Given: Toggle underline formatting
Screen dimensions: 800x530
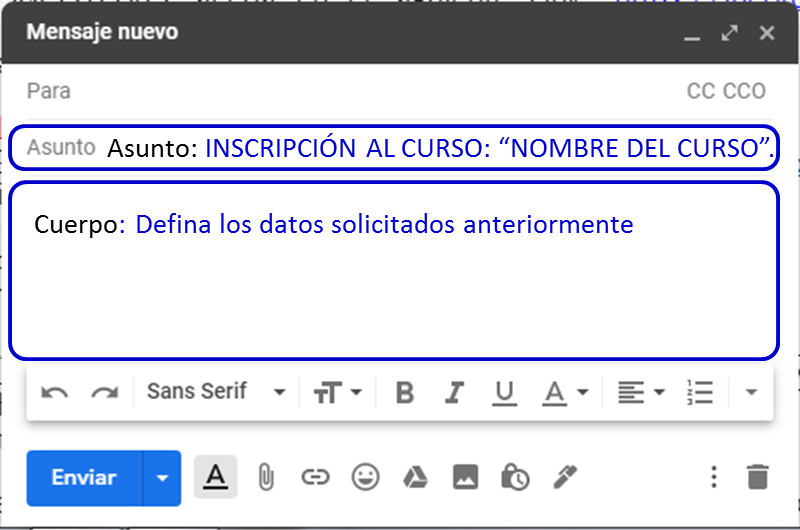Looking at the screenshot, I should pyautogui.click(x=505, y=393).
